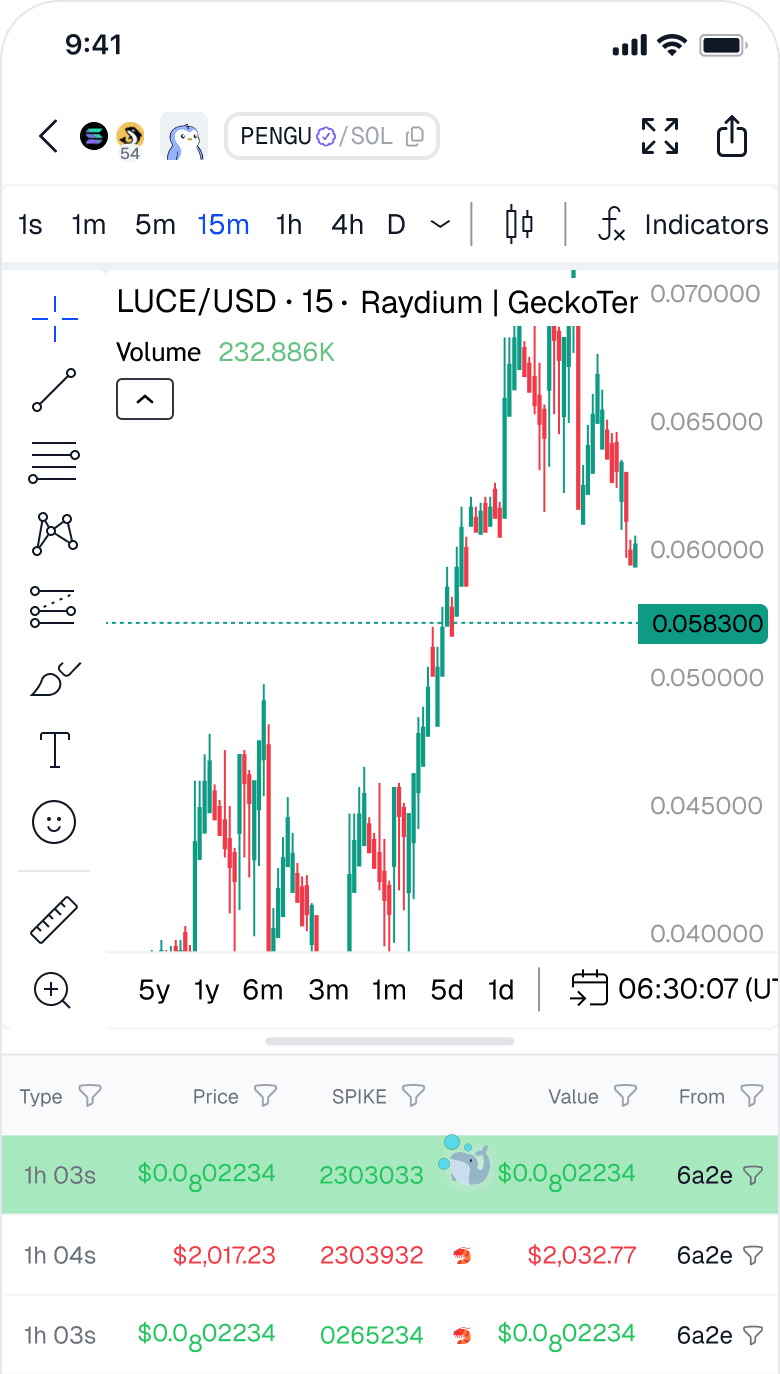Filter the Type column
This screenshot has width=780, height=1374.
pyautogui.click(x=90, y=1096)
